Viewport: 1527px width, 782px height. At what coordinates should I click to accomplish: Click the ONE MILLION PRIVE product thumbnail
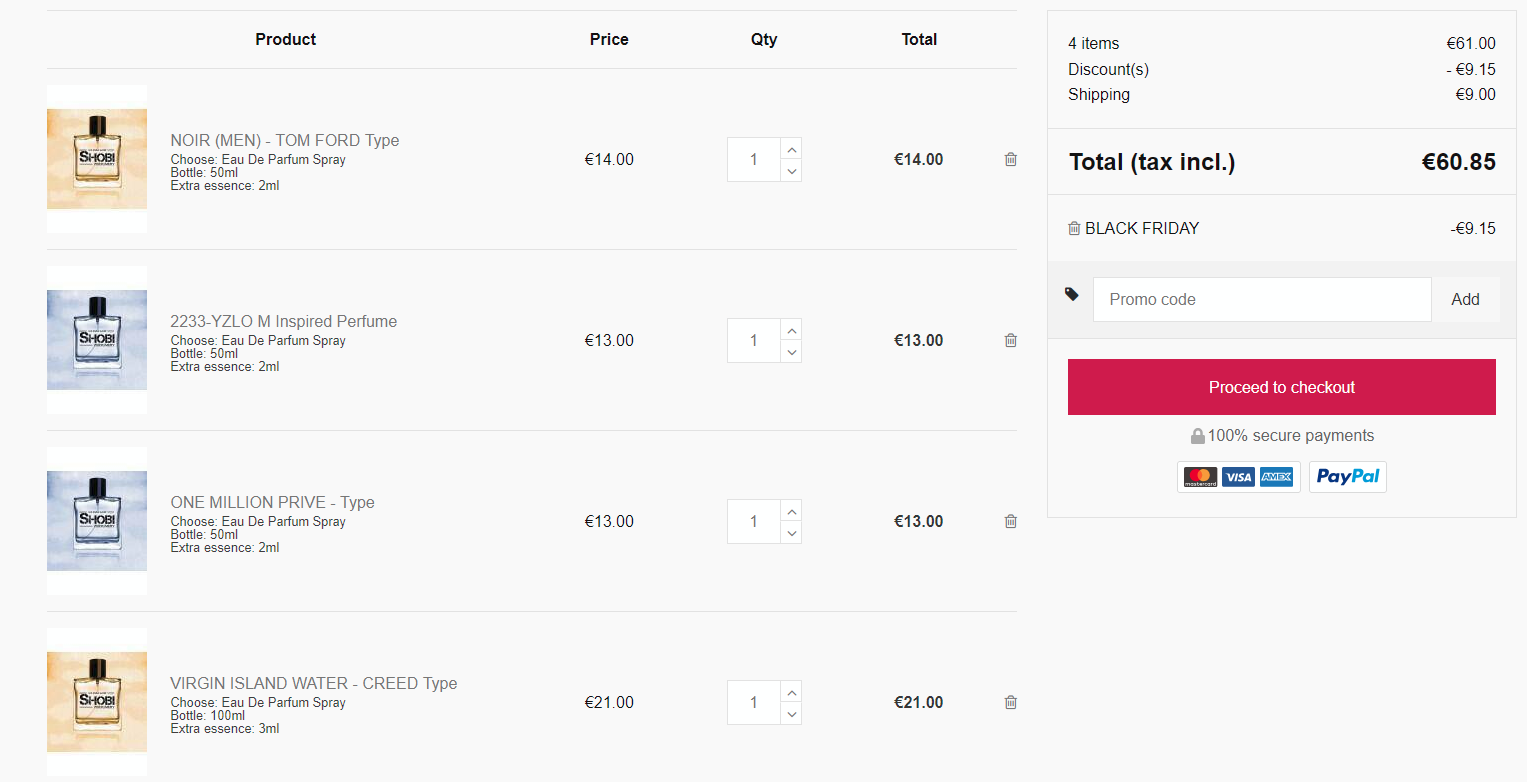pos(97,521)
